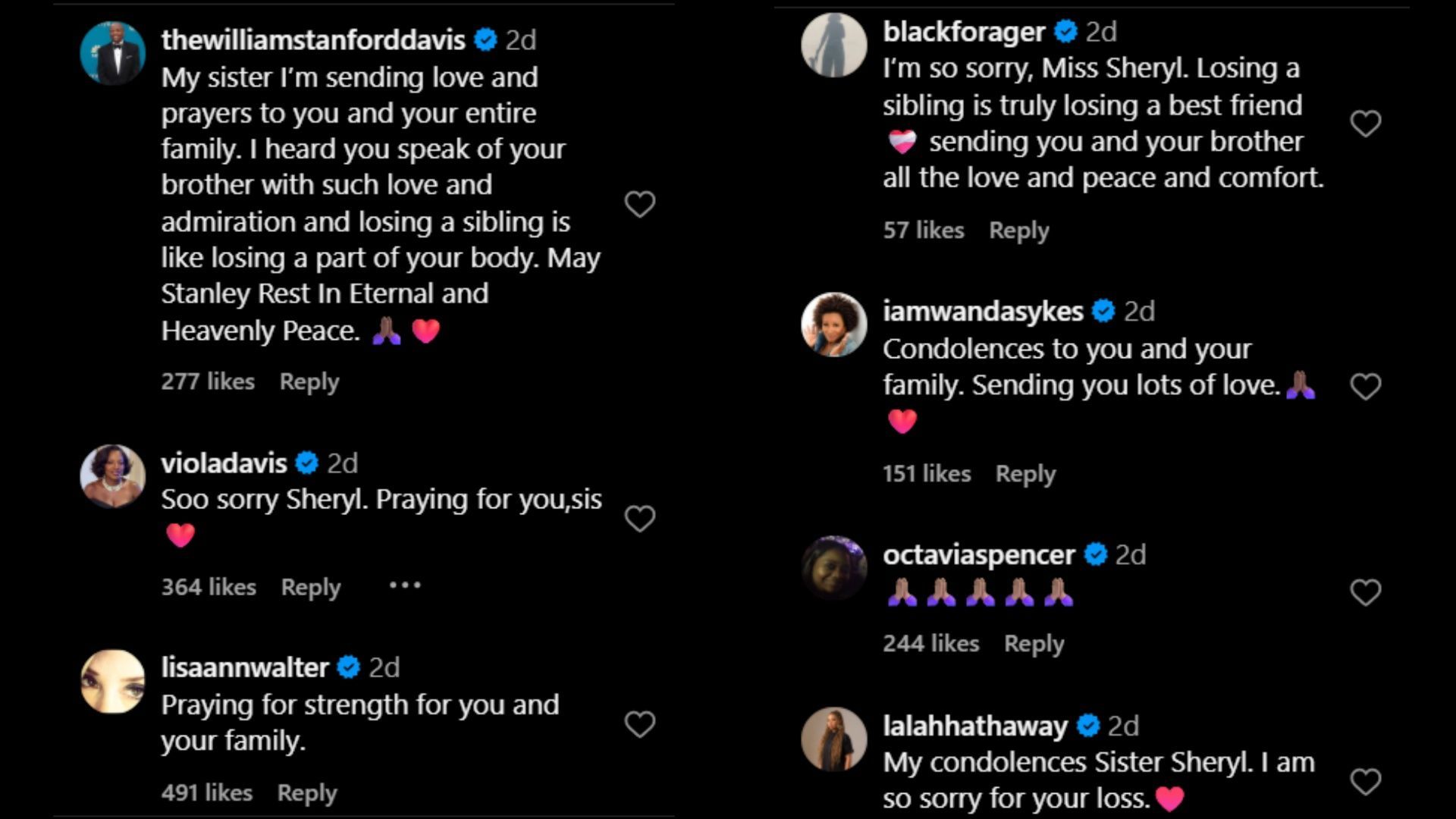Open blackforager's profile picture
Viewport: 1456px width, 819px height.
point(833,45)
